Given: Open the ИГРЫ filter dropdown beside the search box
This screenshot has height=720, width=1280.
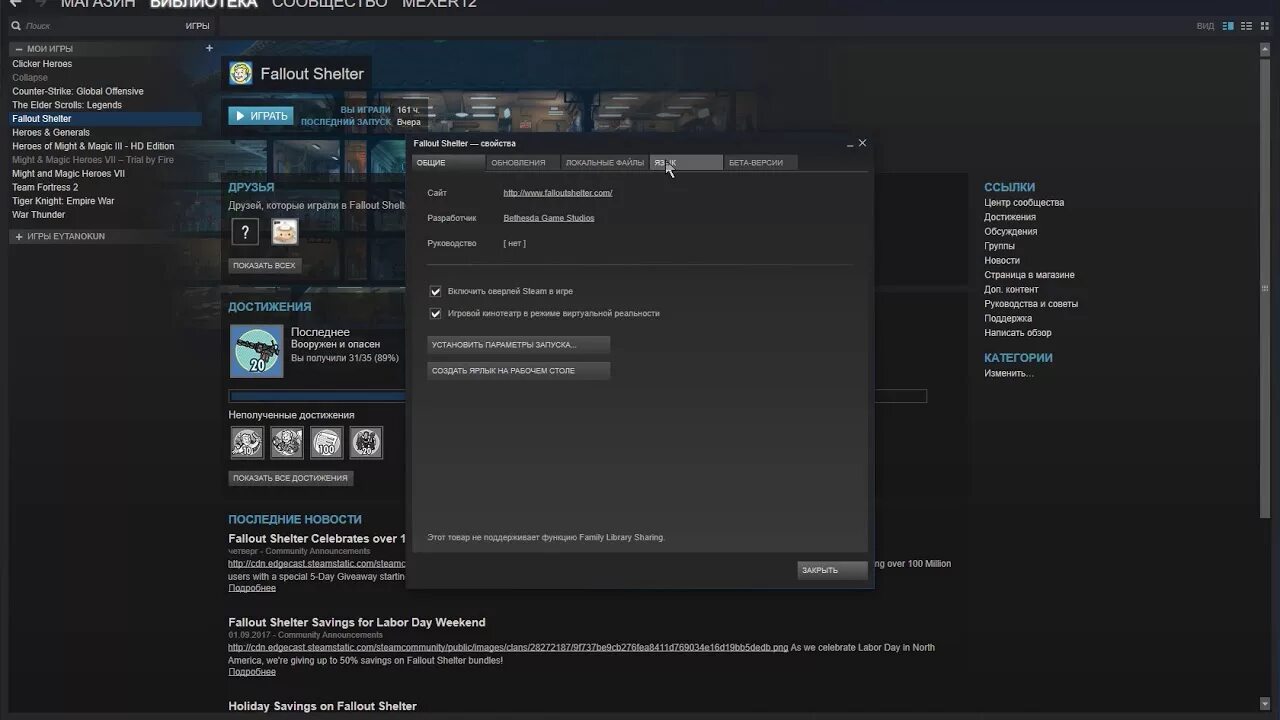Looking at the screenshot, I should coord(197,26).
